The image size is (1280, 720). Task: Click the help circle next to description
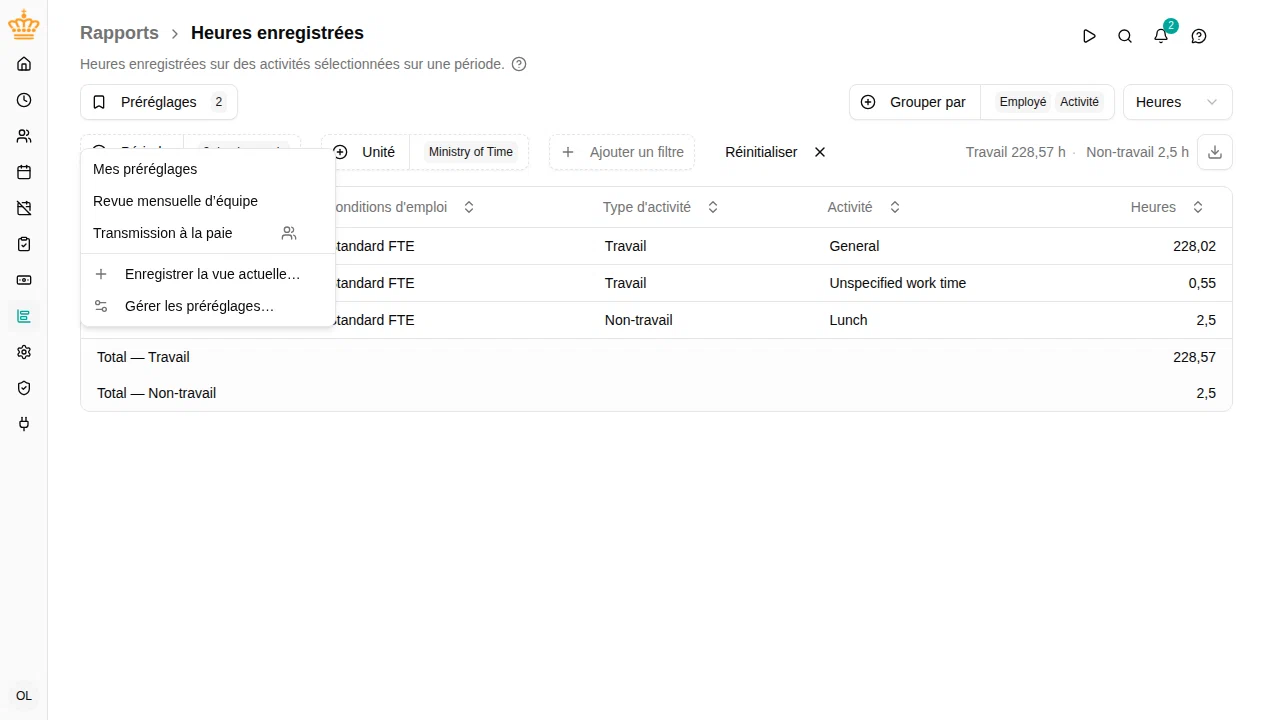(519, 64)
